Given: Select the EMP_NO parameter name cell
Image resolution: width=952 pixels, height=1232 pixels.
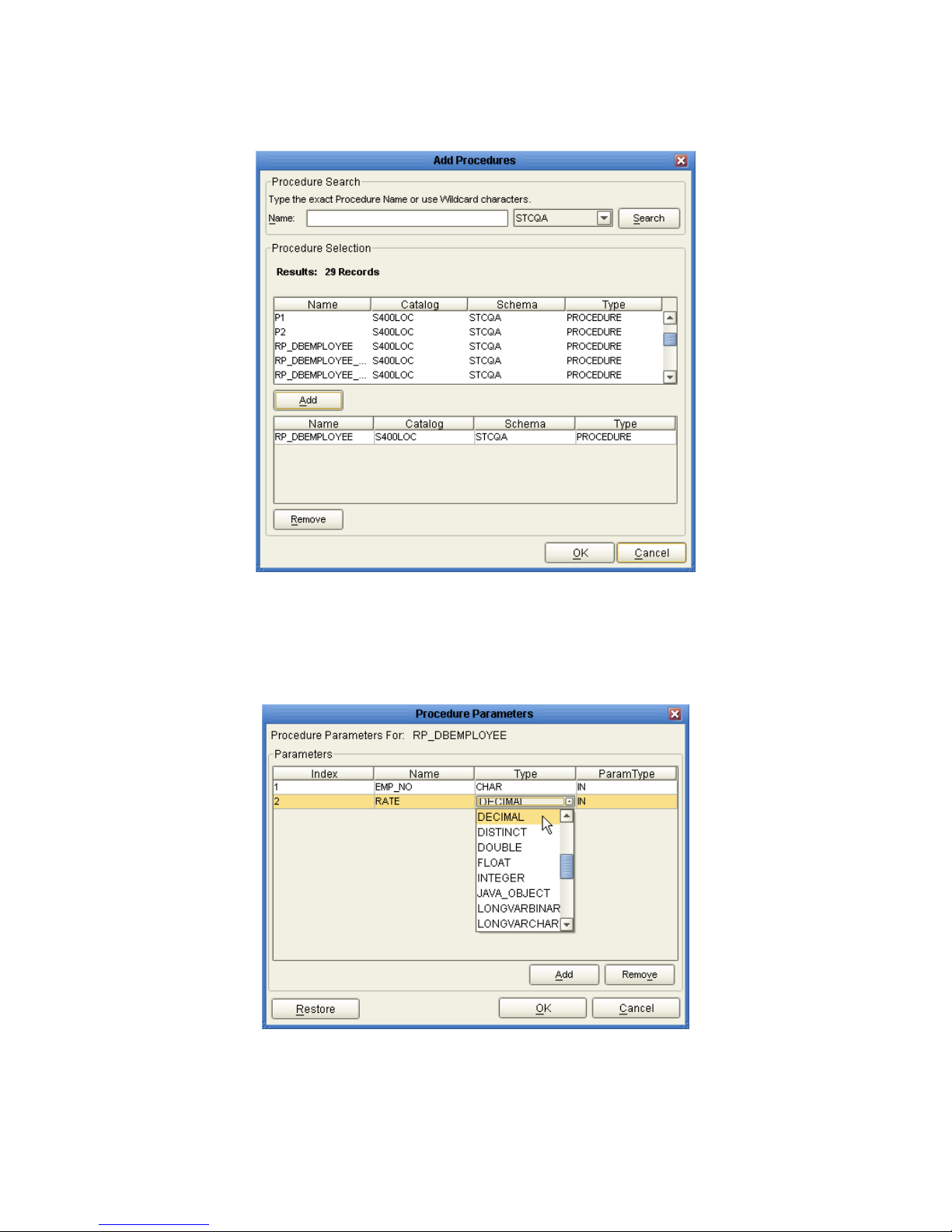Looking at the screenshot, I should coord(424,787).
